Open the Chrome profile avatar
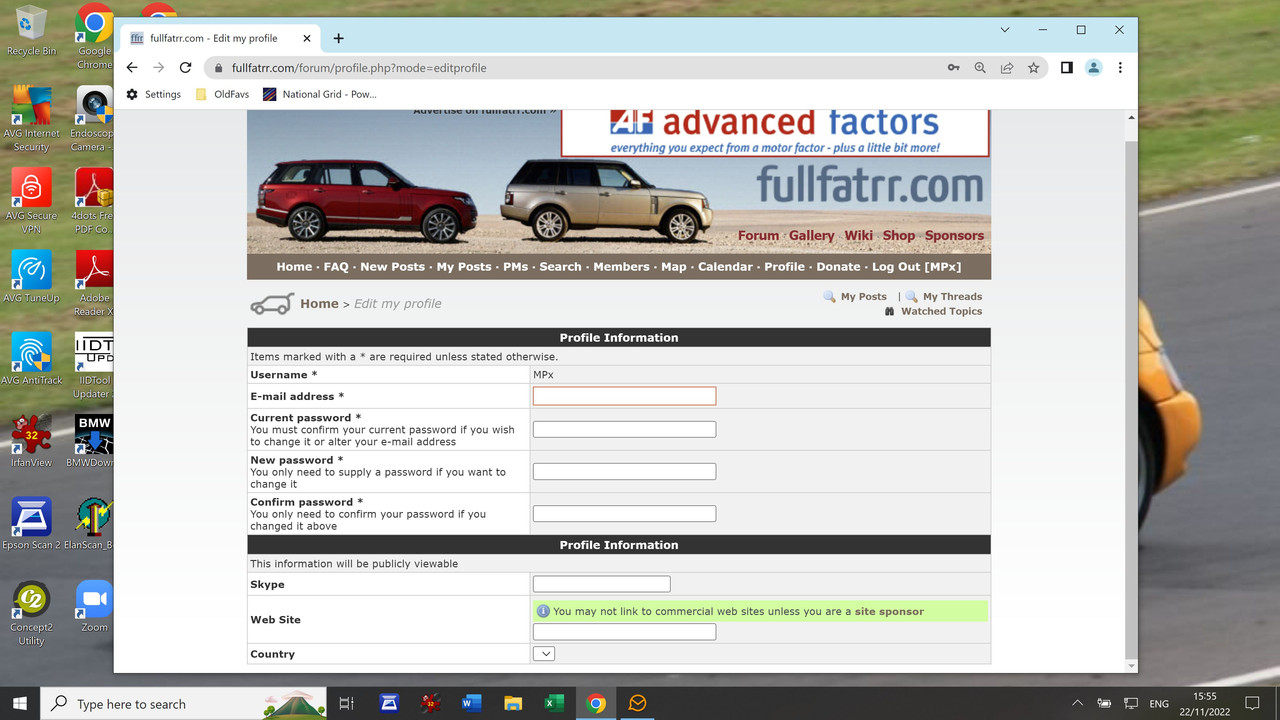Viewport: 1280px width, 720px height. (1094, 68)
